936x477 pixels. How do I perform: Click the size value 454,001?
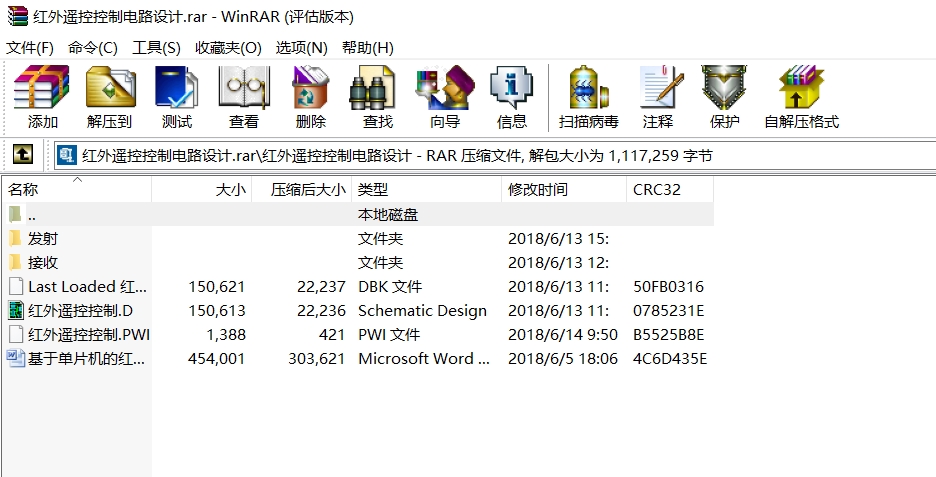coord(217,358)
